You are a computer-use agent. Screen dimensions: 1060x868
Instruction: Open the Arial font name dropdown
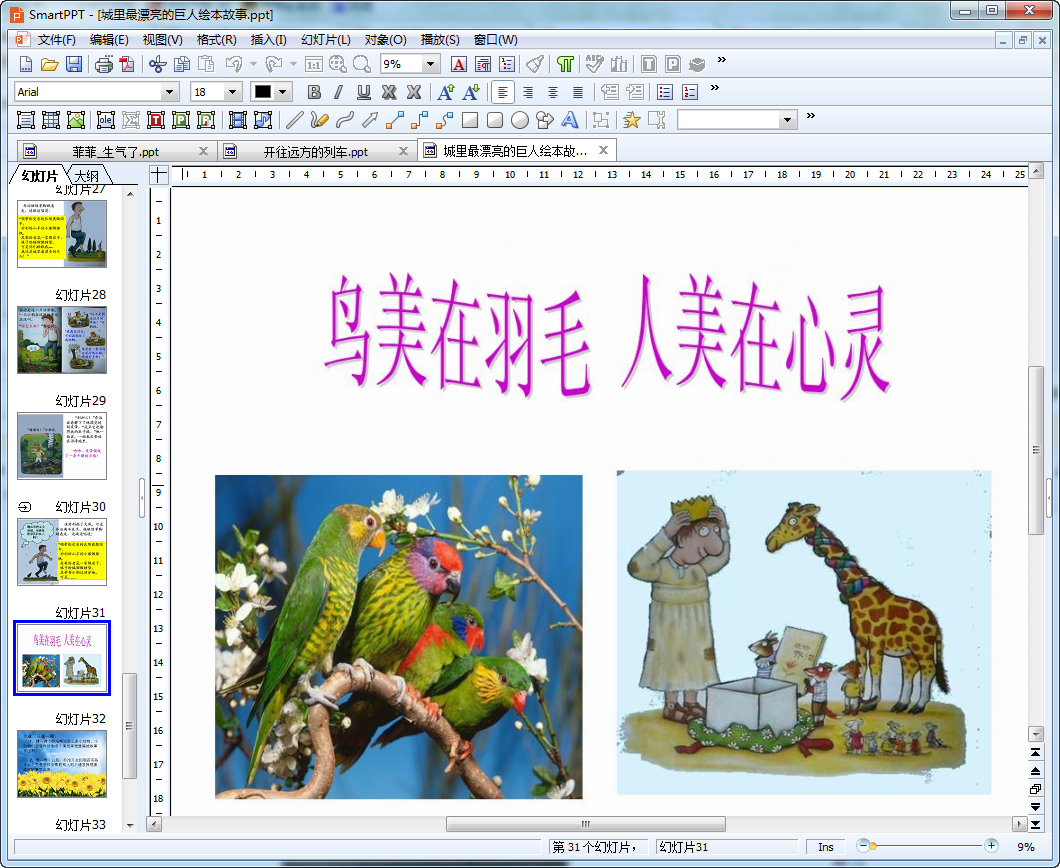[170, 92]
